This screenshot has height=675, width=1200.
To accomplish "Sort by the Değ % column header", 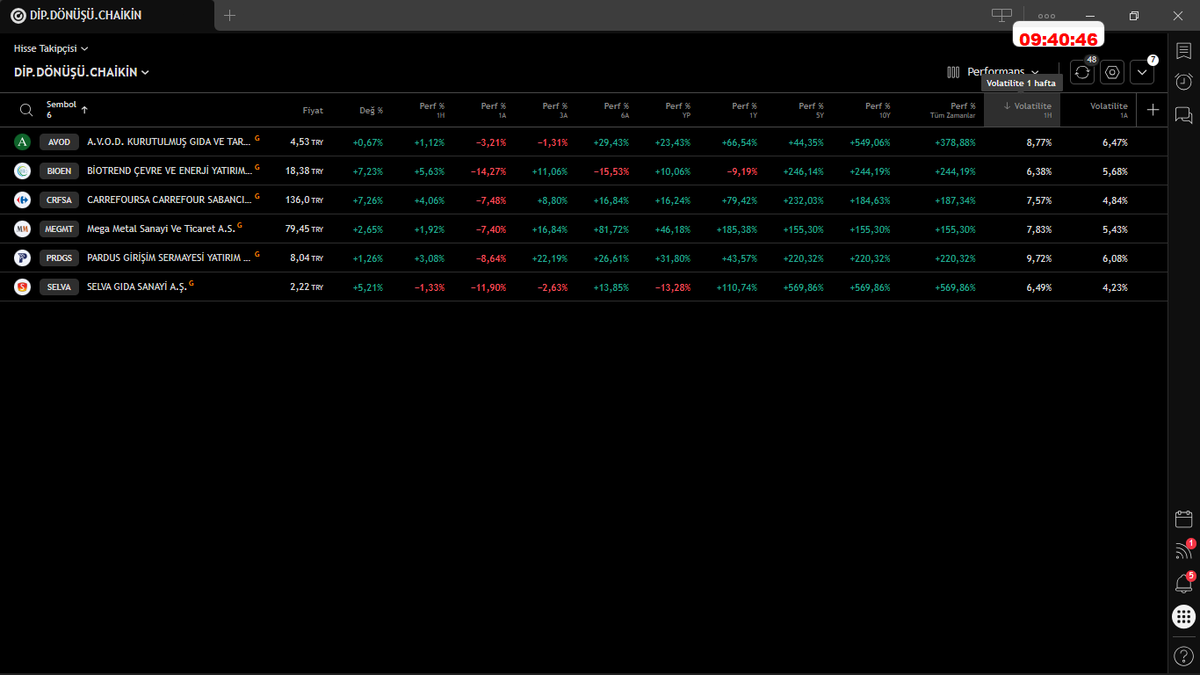I will pos(371,110).
